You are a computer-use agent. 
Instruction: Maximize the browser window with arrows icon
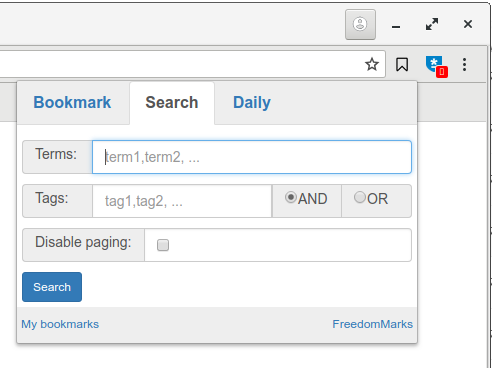coord(432,24)
